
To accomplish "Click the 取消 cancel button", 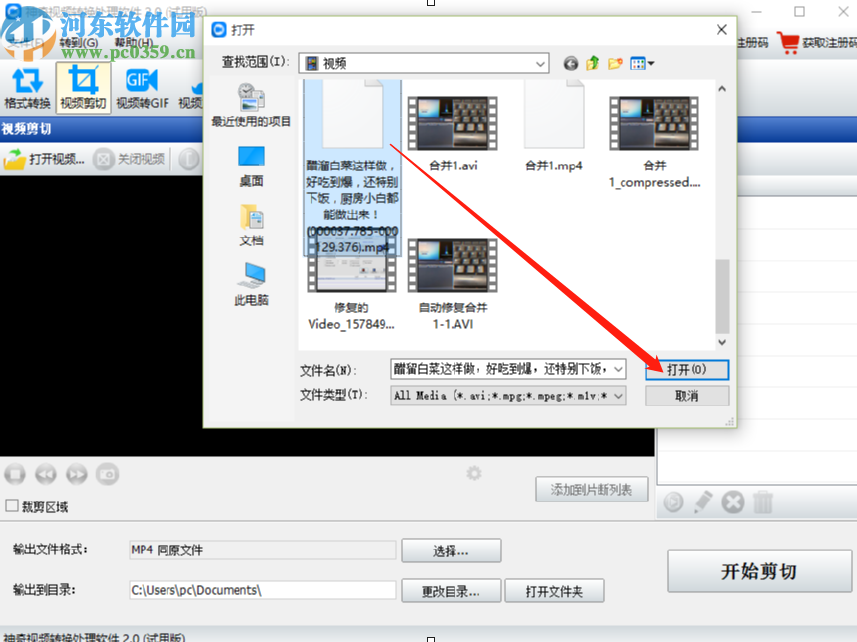I will pyautogui.click(x=686, y=396).
